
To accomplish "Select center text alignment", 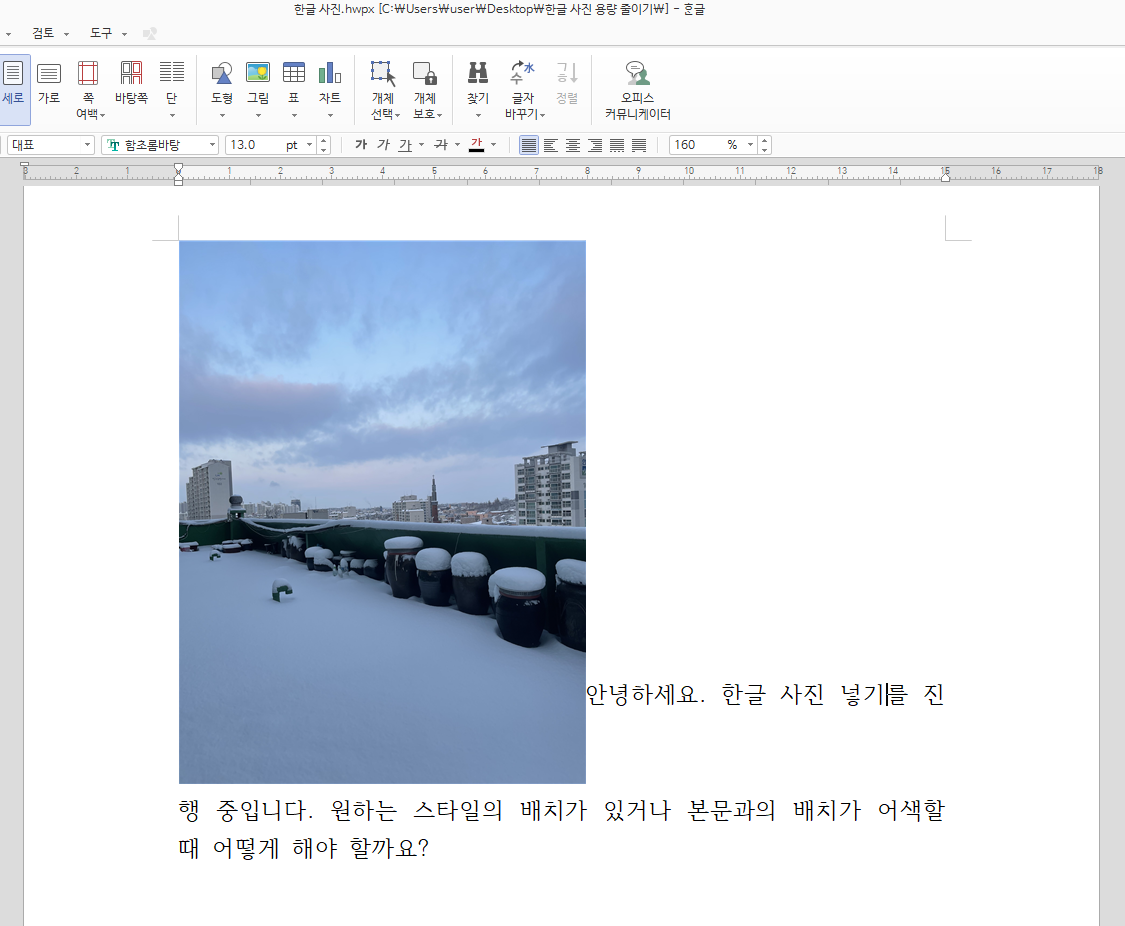I will [573, 145].
